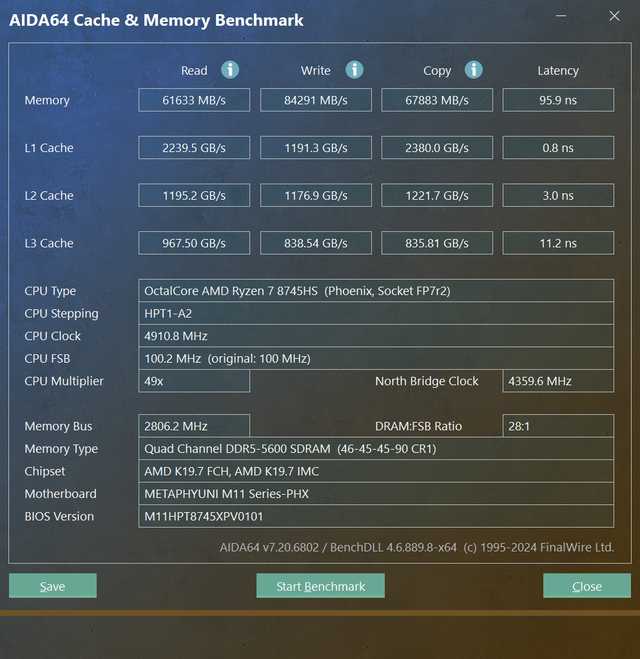Click the Copy column header
The height and width of the screenshot is (659, 640).
coord(437,71)
